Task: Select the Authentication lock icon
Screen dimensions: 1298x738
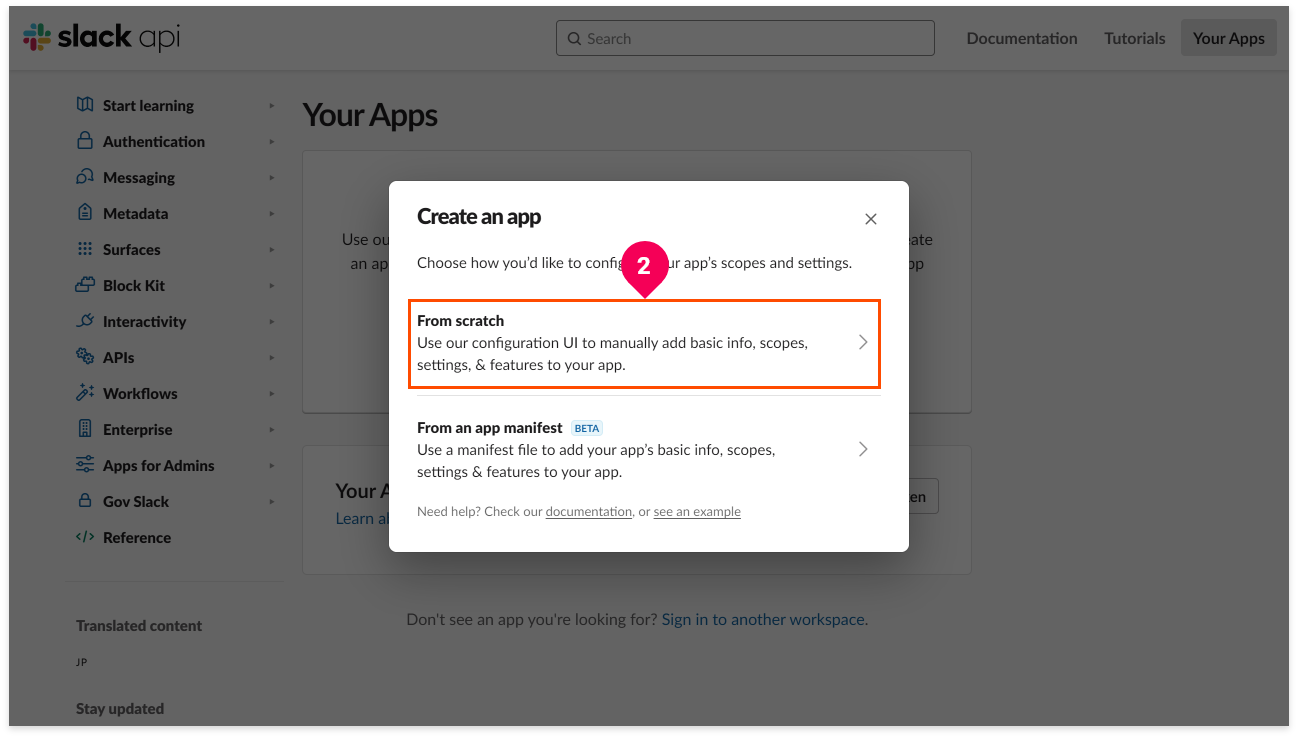Action: coord(85,141)
